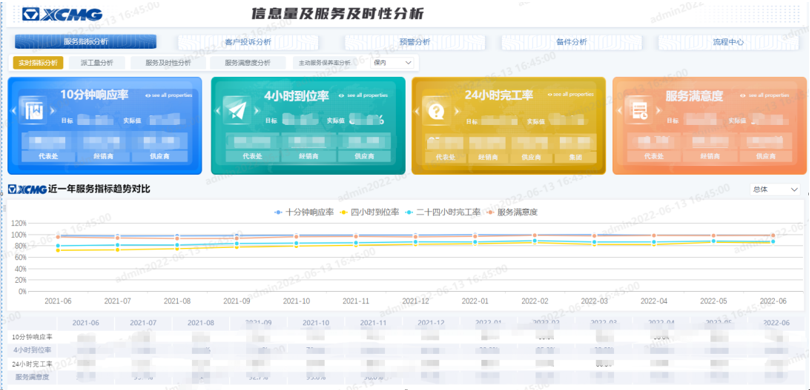
Task: Click right arrow on 24小时完工率 card
Action: pyautogui.click(x=456, y=111)
